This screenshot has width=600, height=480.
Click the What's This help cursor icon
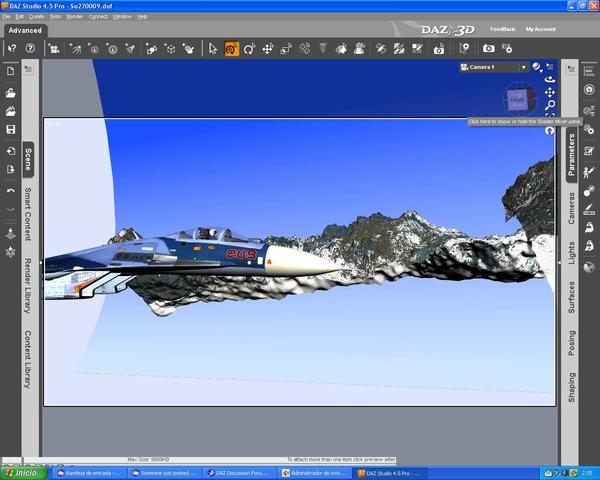pyautogui.click(x=12, y=49)
